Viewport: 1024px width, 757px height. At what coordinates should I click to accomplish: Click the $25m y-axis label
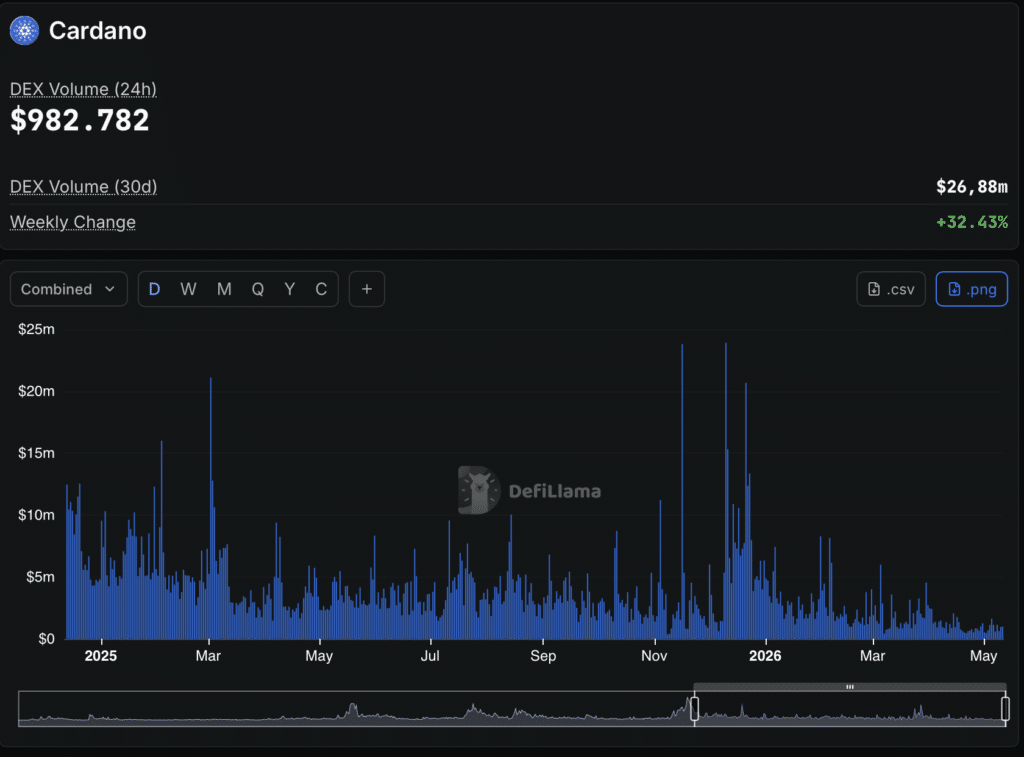pyautogui.click(x=37, y=329)
